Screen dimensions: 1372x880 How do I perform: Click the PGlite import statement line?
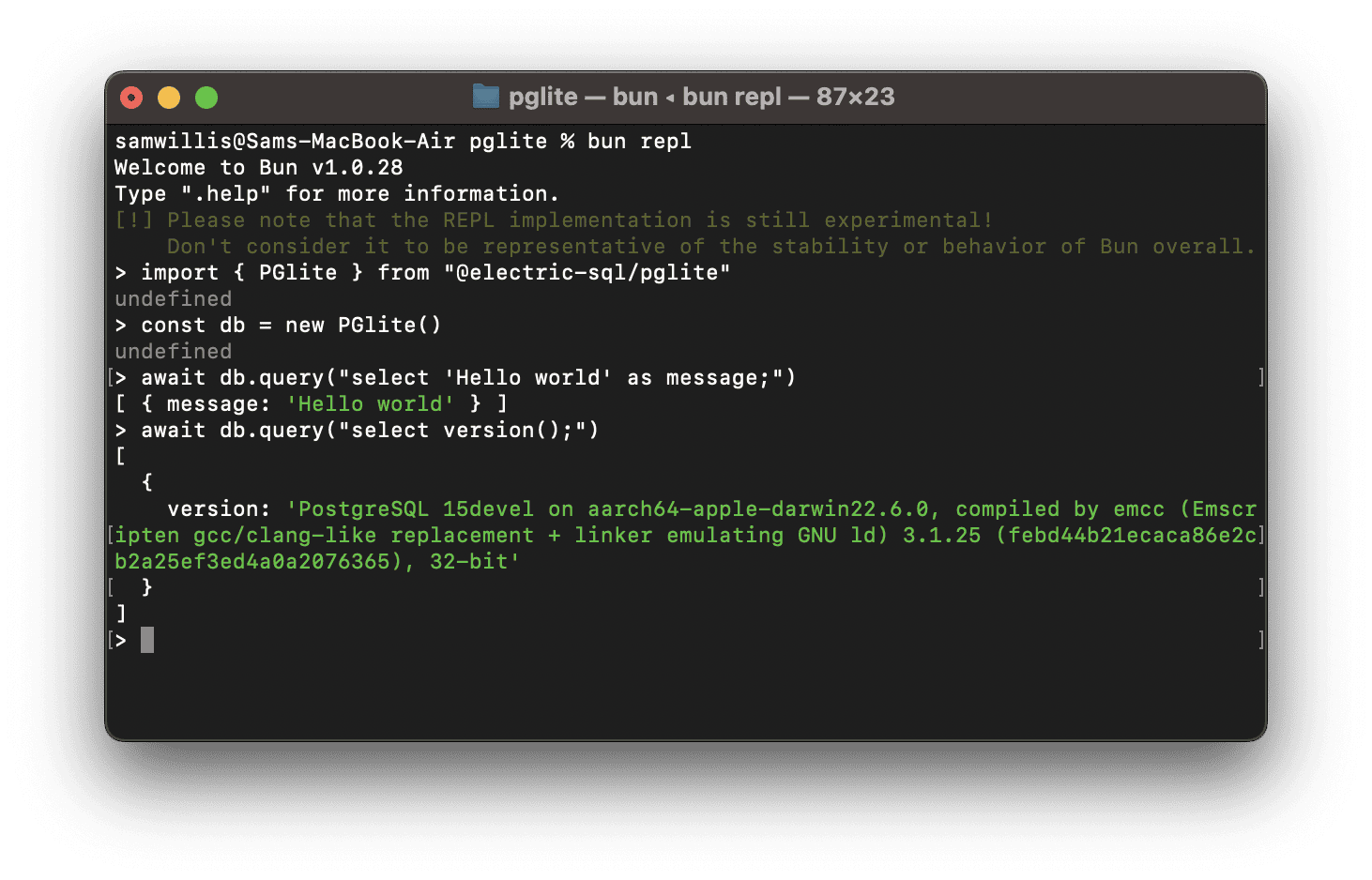[x=422, y=272]
